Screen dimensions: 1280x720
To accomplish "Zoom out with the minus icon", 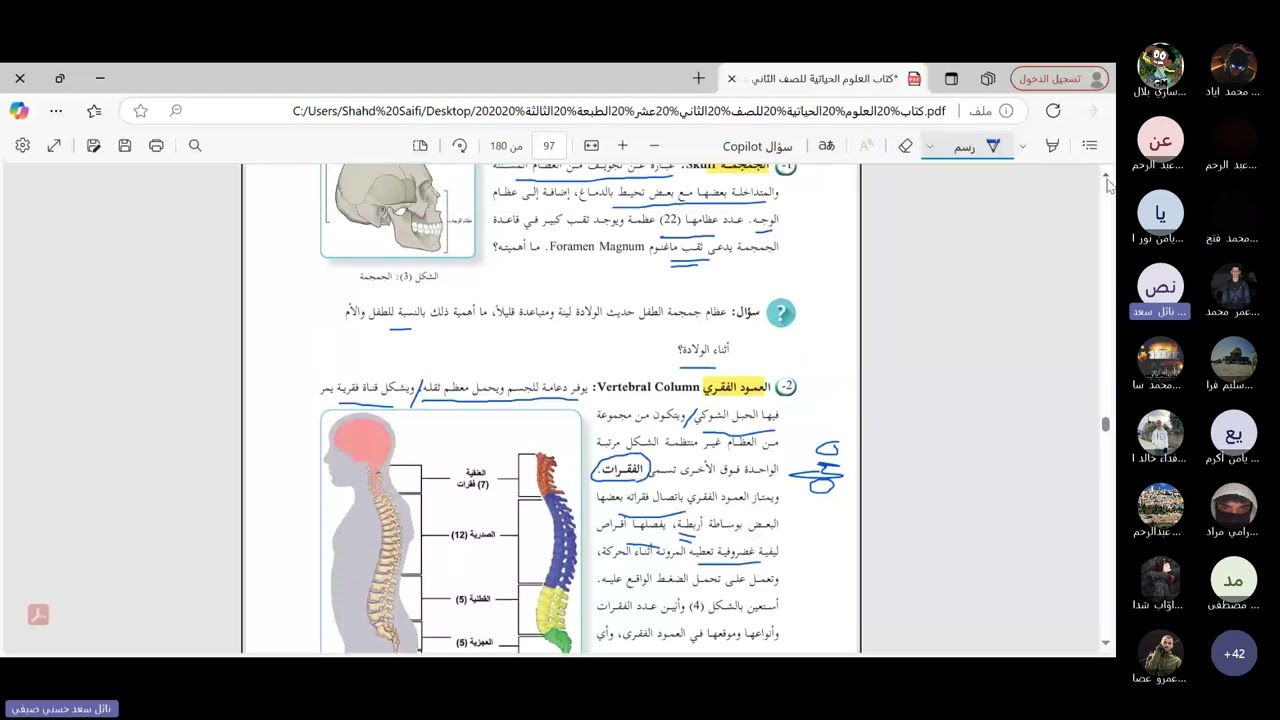I will coord(654,146).
